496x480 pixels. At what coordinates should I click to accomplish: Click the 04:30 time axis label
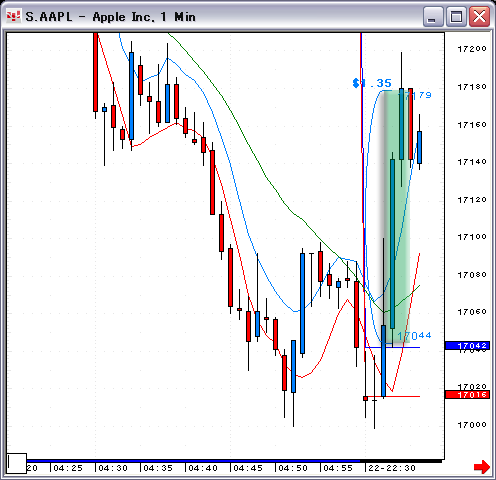coord(113,468)
